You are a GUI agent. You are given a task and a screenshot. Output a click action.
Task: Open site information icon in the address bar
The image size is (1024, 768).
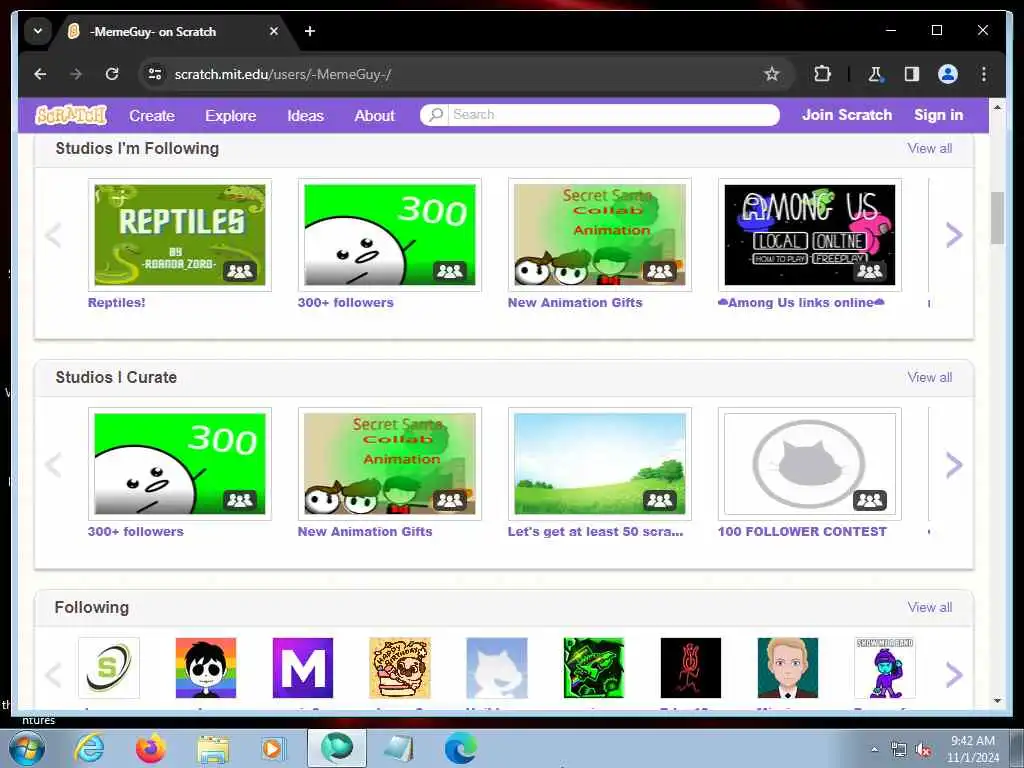[155, 74]
